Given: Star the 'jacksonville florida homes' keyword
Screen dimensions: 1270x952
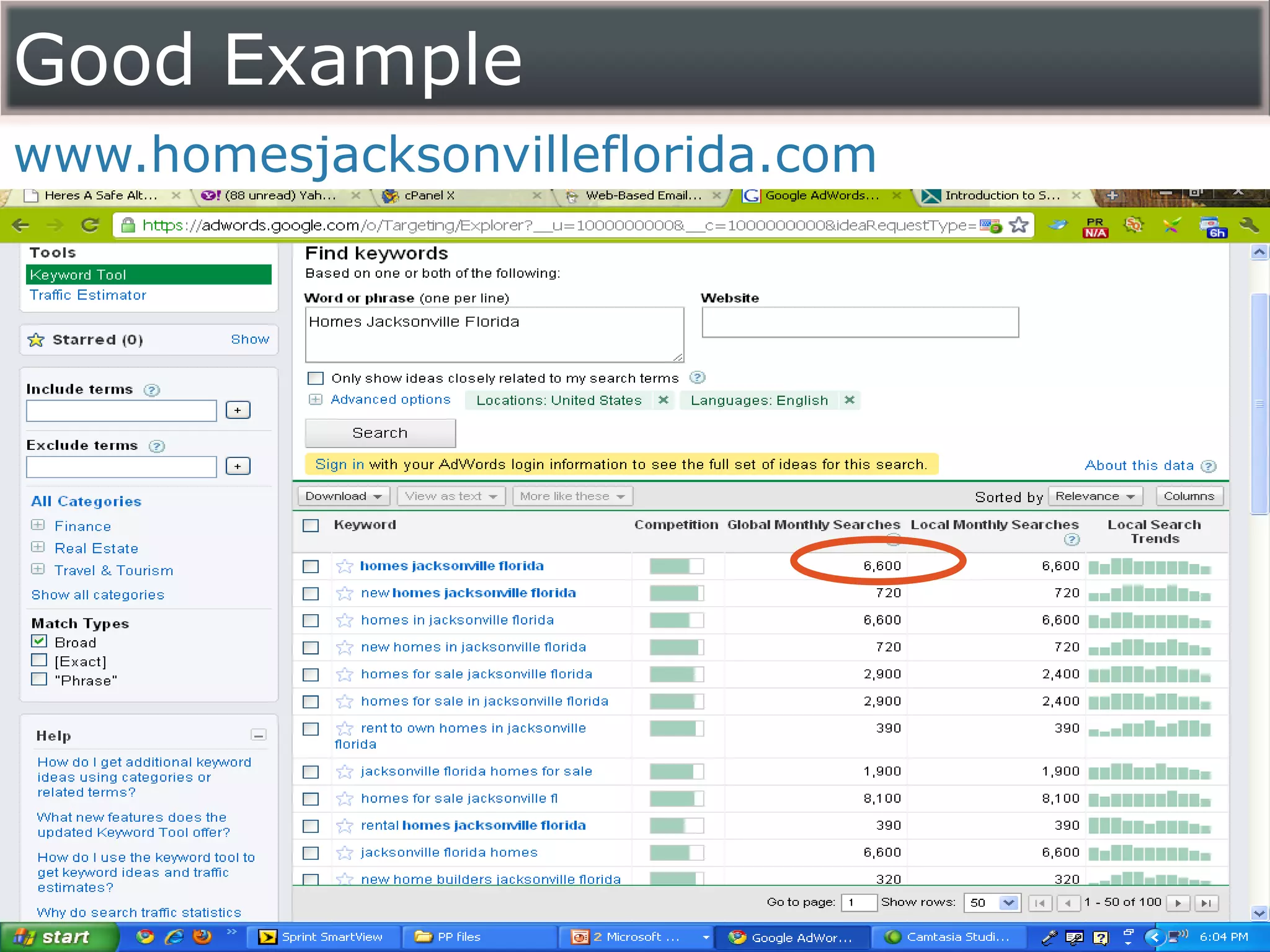Looking at the screenshot, I should tap(344, 853).
